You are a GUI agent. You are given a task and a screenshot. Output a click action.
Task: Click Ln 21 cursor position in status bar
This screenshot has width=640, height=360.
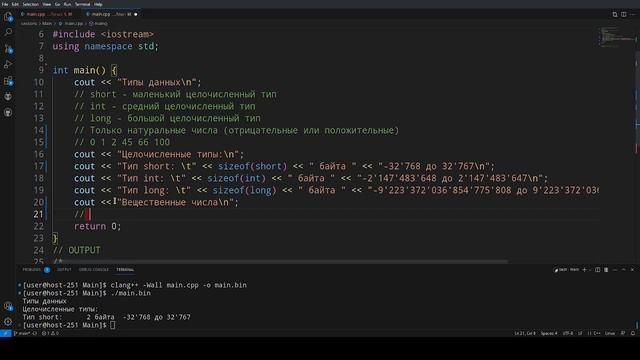524,333
